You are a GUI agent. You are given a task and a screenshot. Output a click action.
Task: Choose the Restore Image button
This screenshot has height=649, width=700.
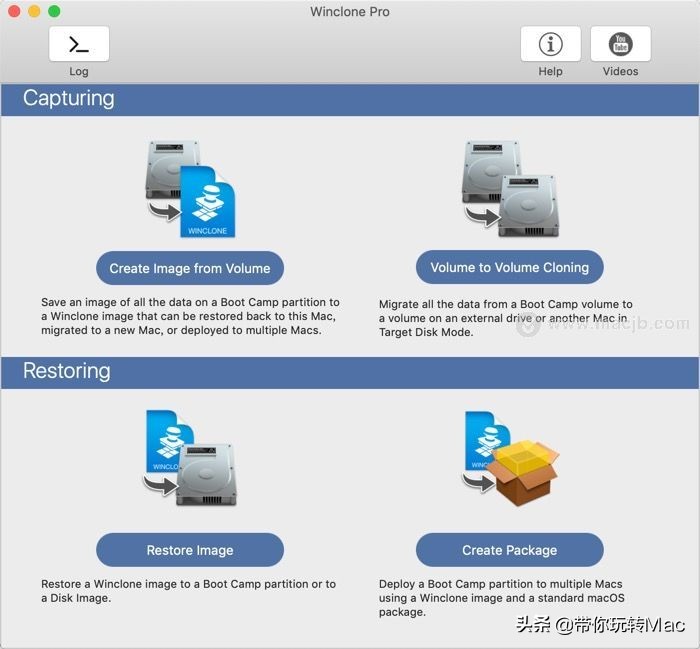click(x=190, y=550)
